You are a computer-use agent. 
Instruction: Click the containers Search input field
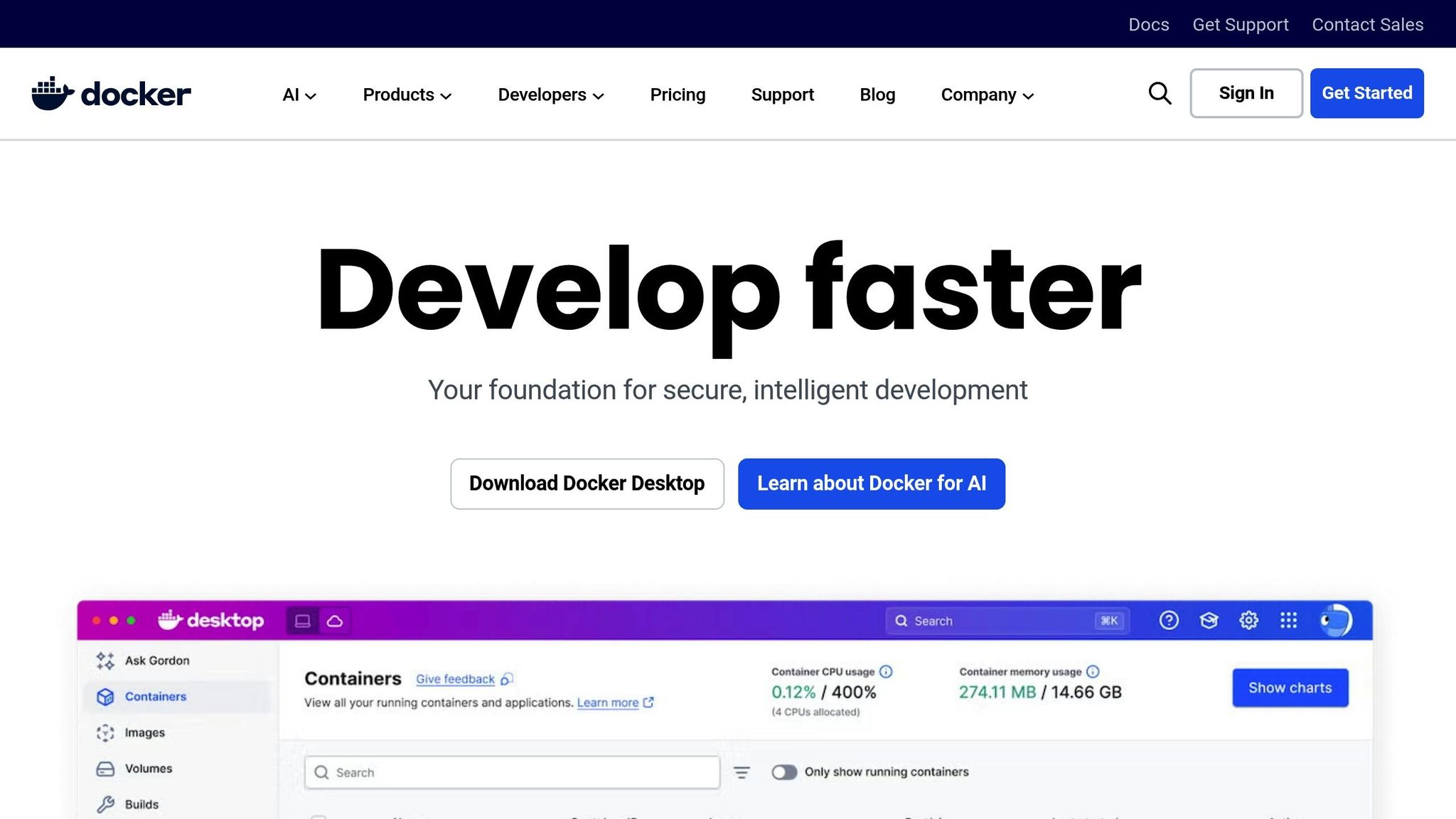point(512,772)
